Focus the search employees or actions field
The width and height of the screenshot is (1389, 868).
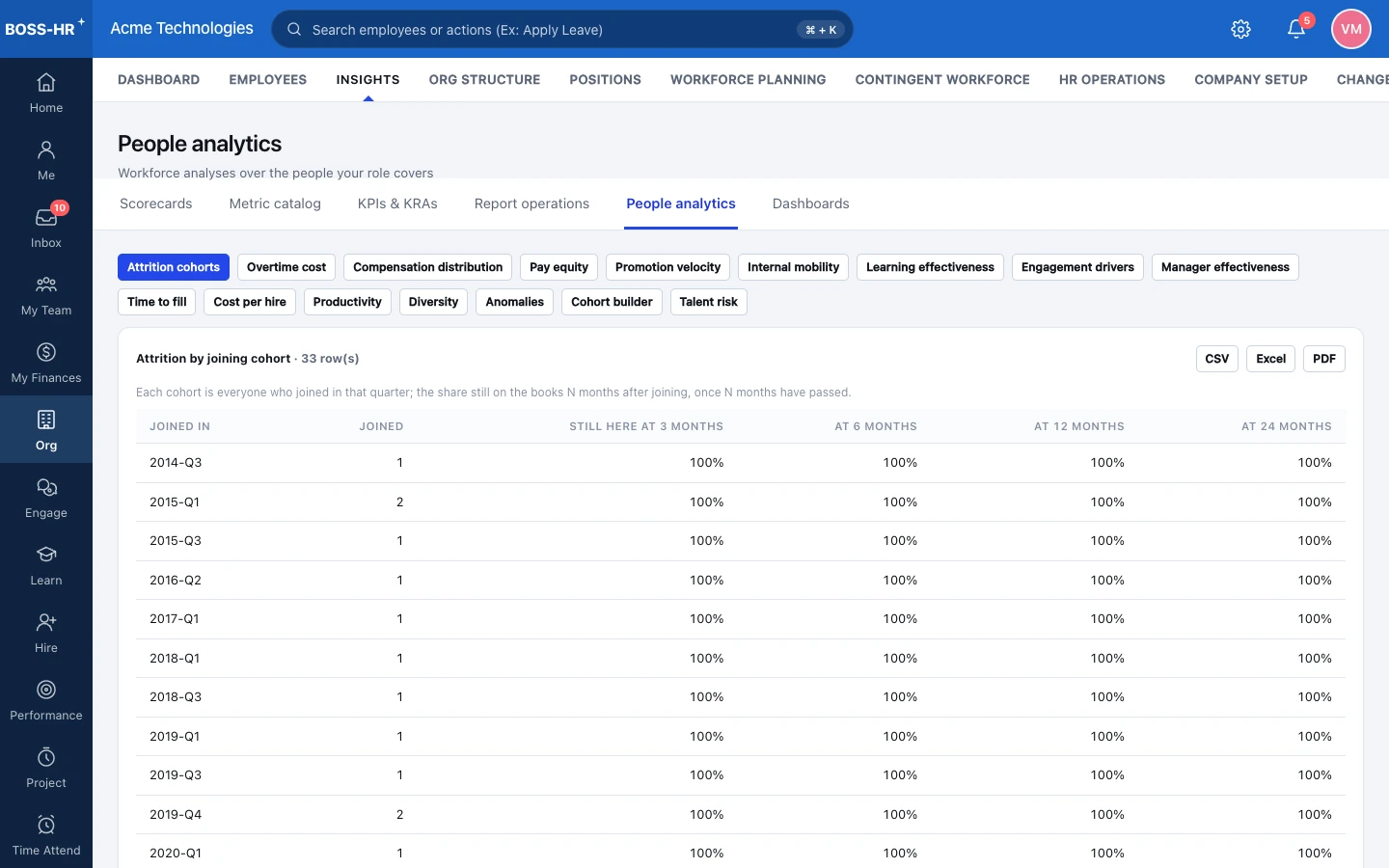coord(562,29)
